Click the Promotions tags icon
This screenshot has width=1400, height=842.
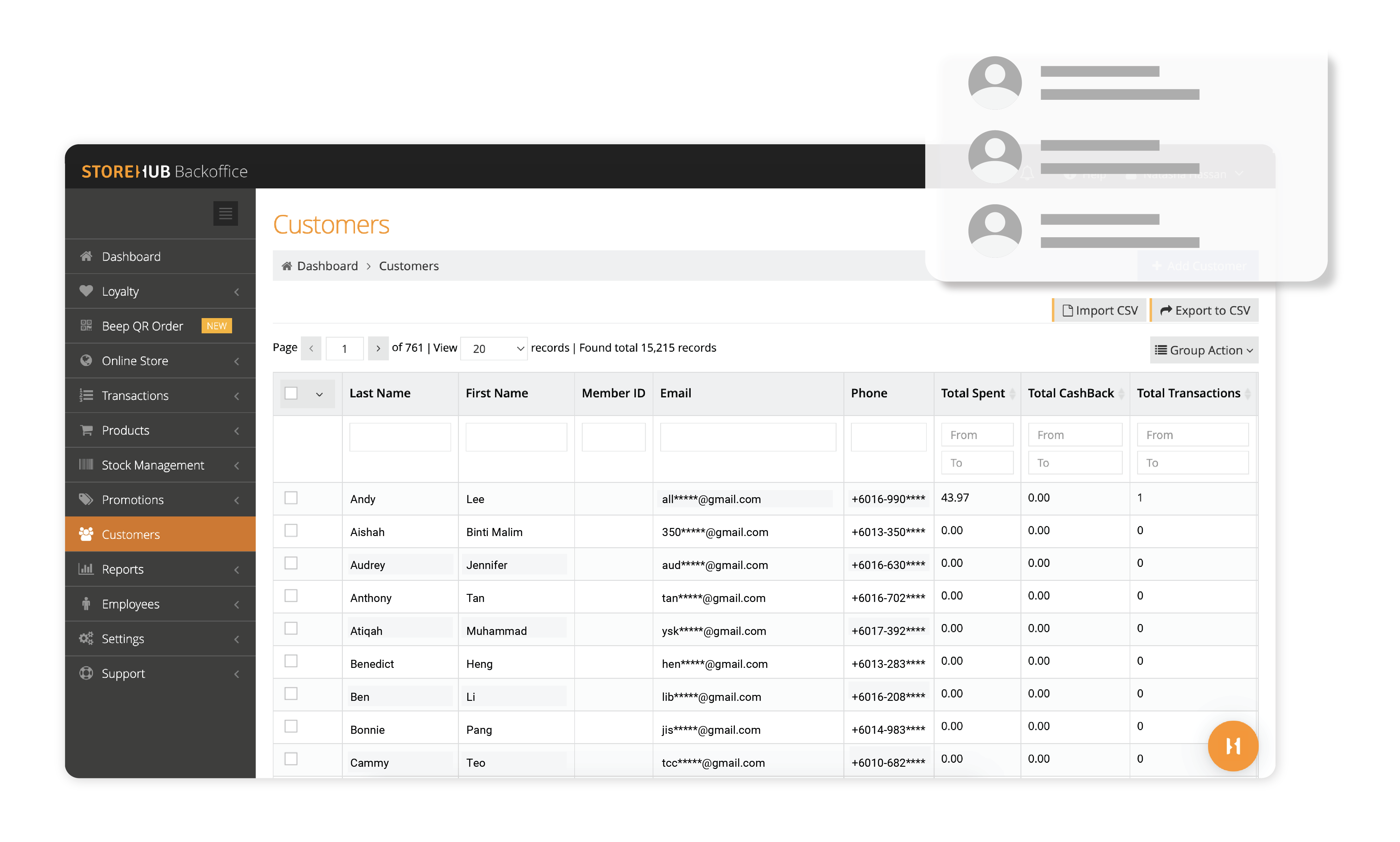tap(86, 499)
